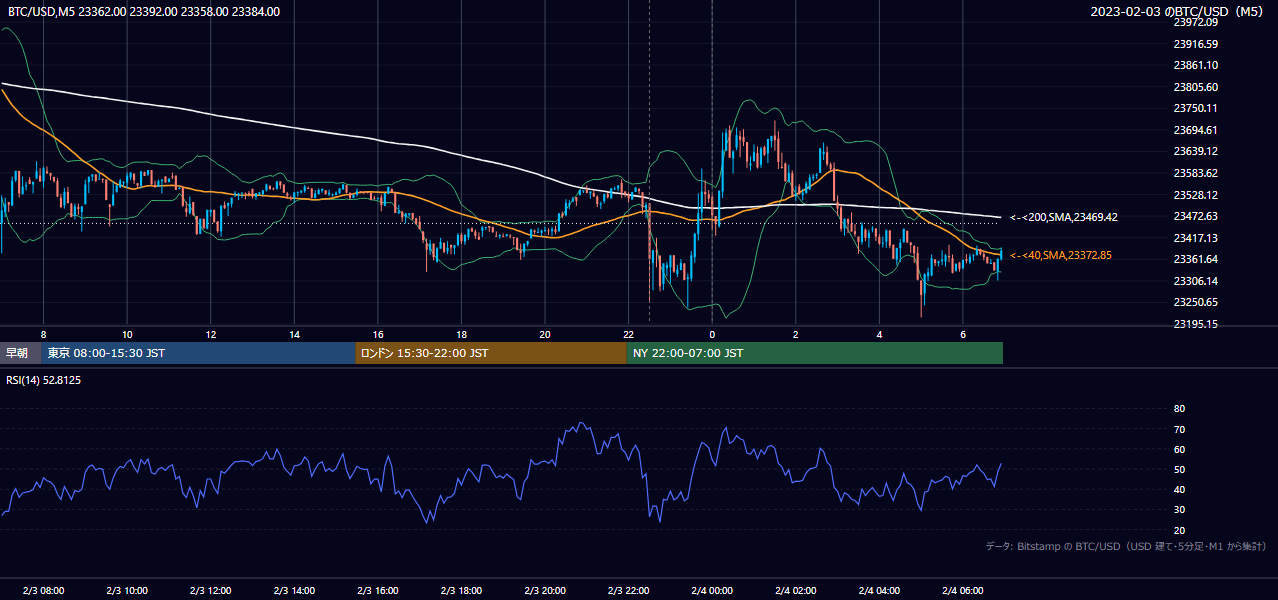
Task: Click hour label 4 below the price chart
Action: click(x=879, y=334)
